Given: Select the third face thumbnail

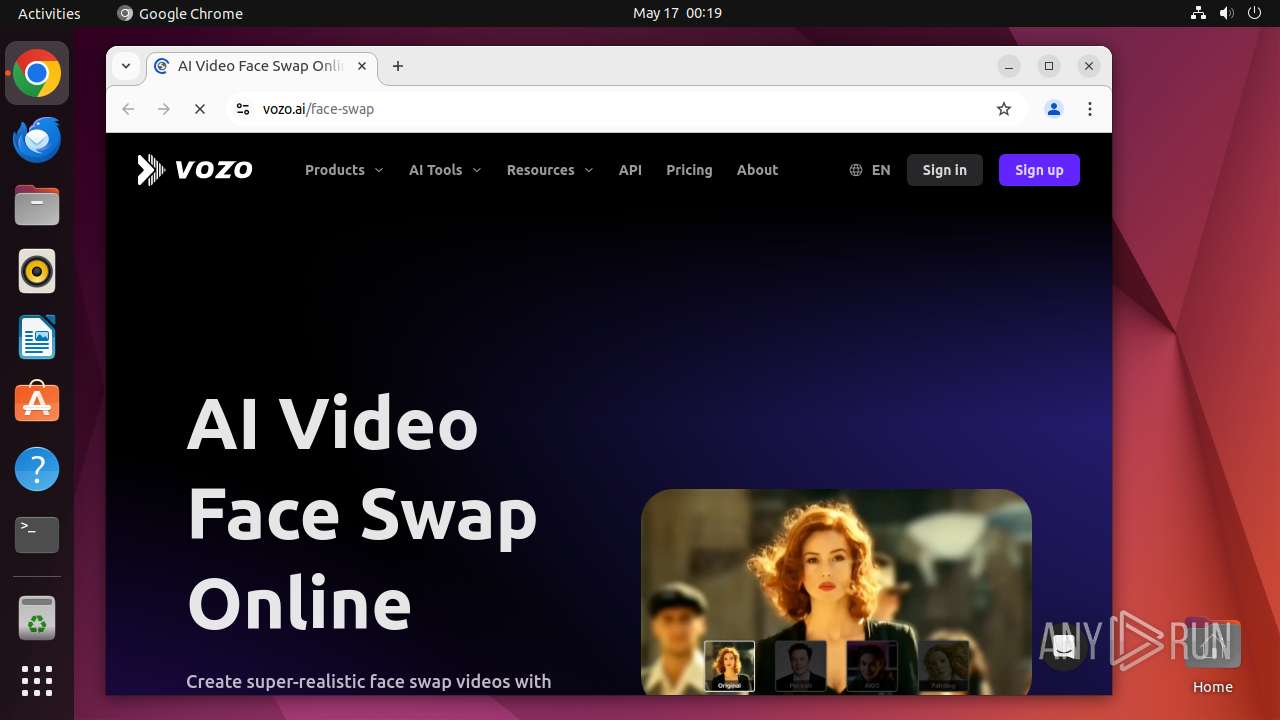Looking at the screenshot, I should [872, 666].
